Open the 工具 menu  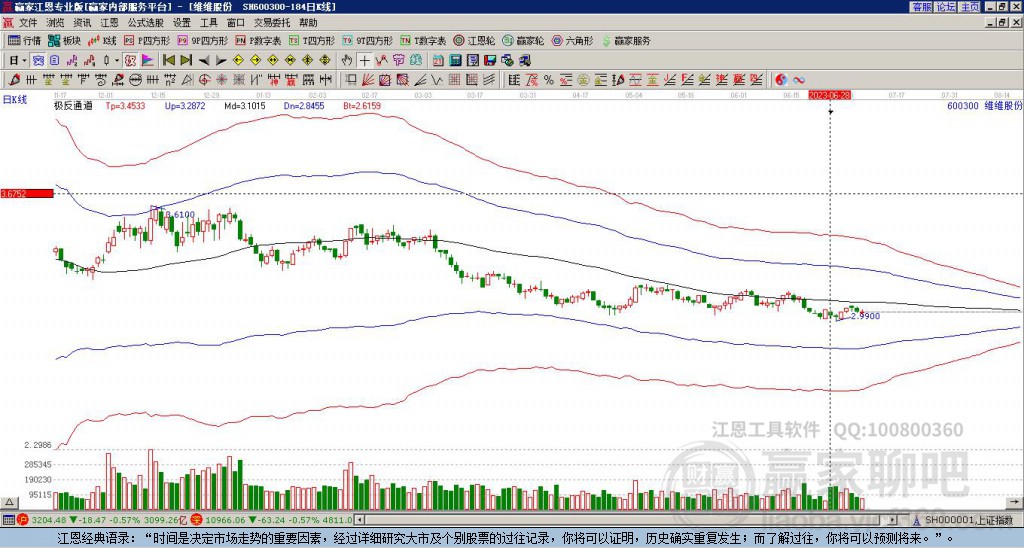pyautogui.click(x=208, y=23)
